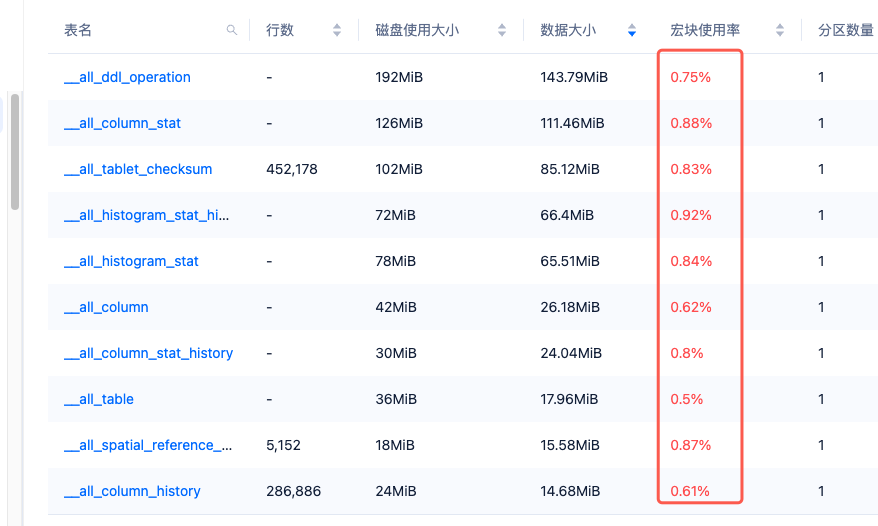Select the __all_column_history table link
Viewport: 878px width, 526px height.
coord(132,491)
